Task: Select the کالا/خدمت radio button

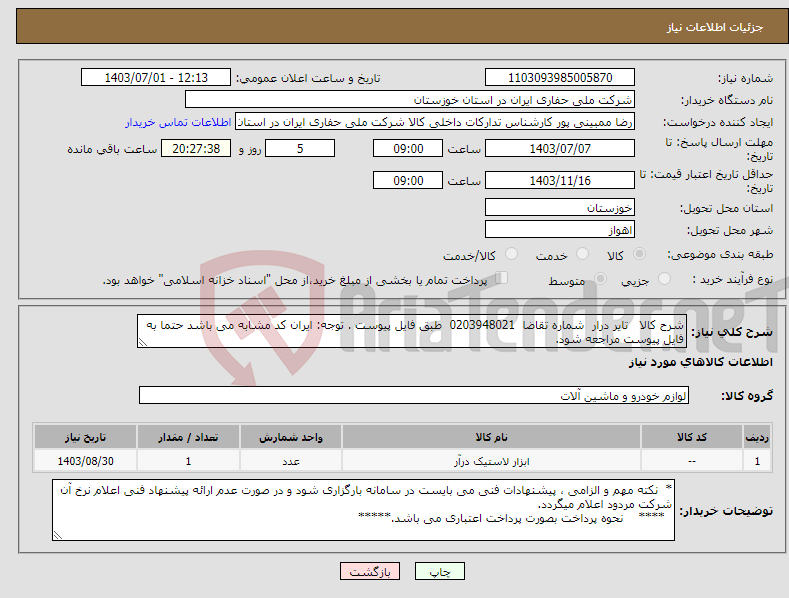Action: click(x=511, y=254)
